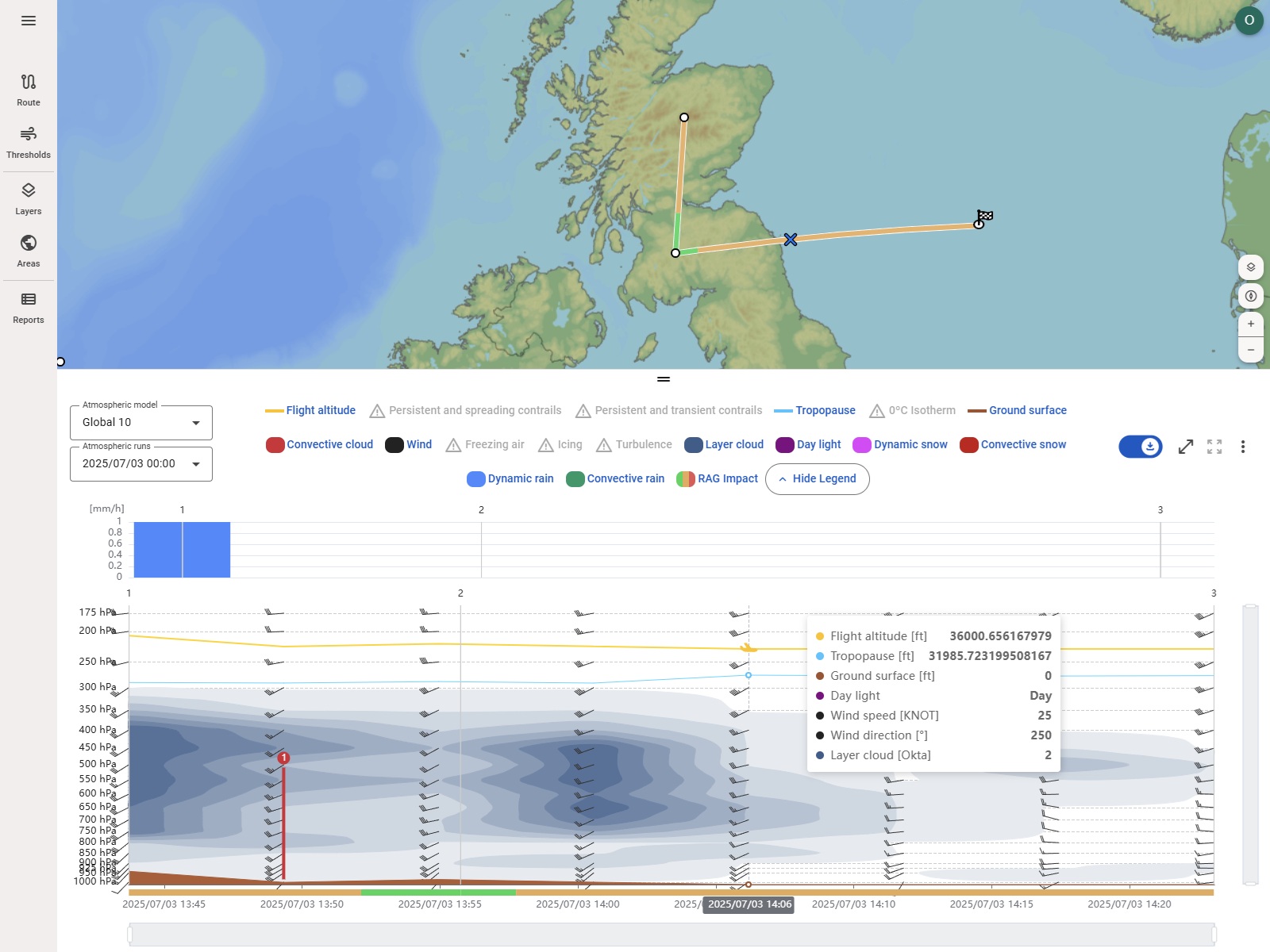Toggle Convective cloud legend item
This screenshot has width=1270, height=952.
(x=319, y=444)
